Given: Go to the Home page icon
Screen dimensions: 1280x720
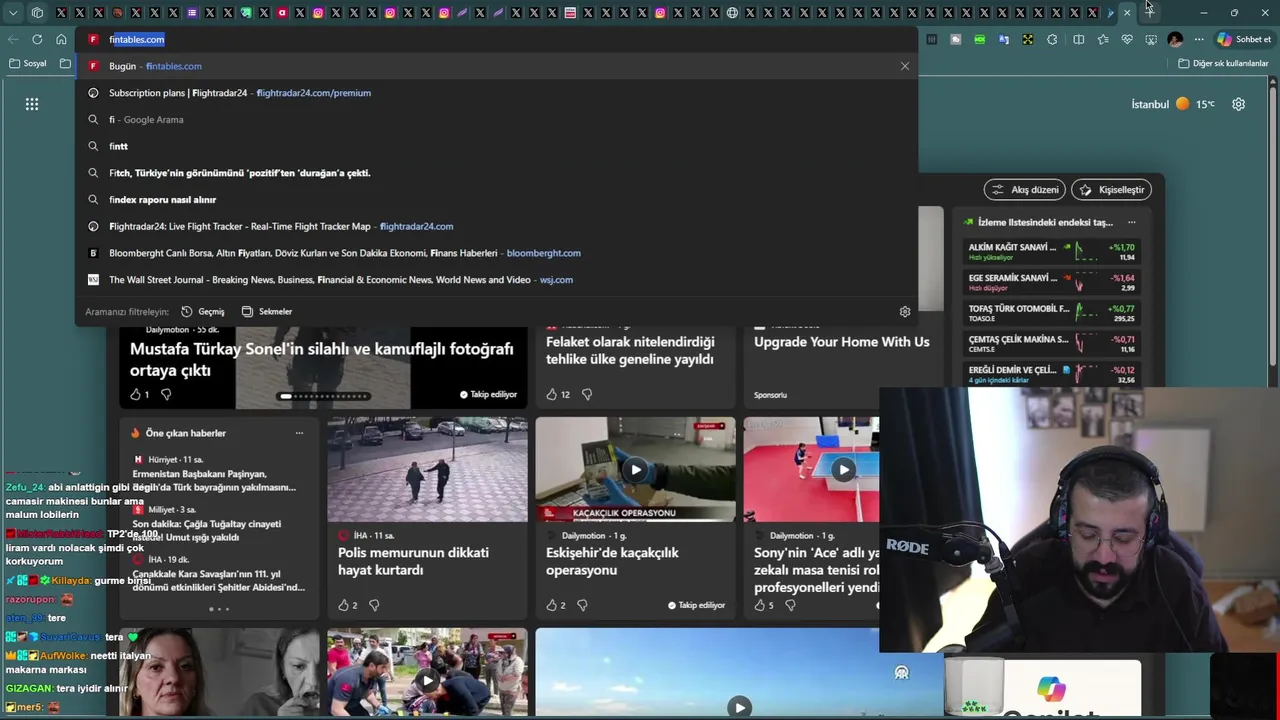Looking at the screenshot, I should click(61, 39).
